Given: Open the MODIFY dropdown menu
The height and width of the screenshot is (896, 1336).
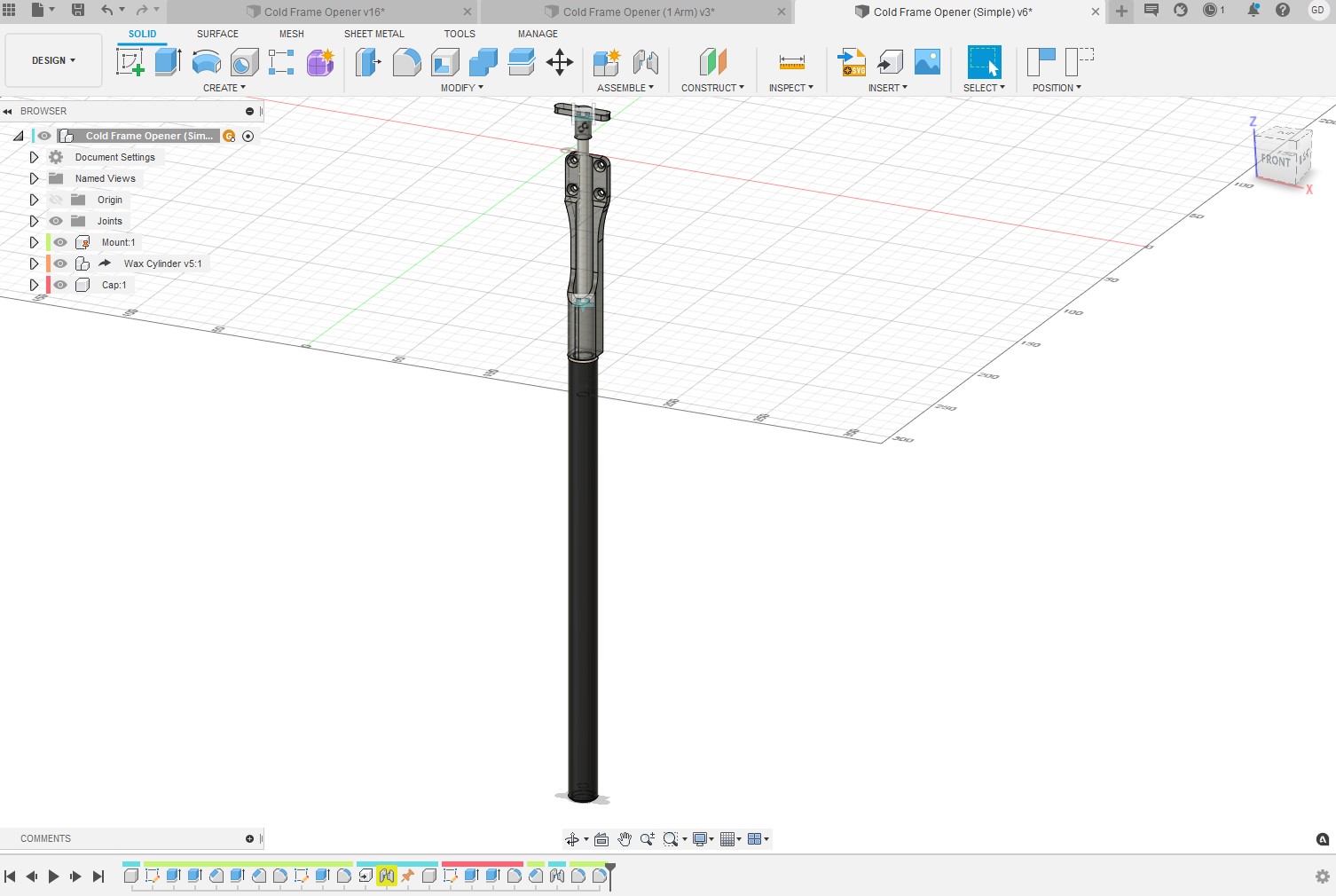Looking at the screenshot, I should [x=461, y=88].
